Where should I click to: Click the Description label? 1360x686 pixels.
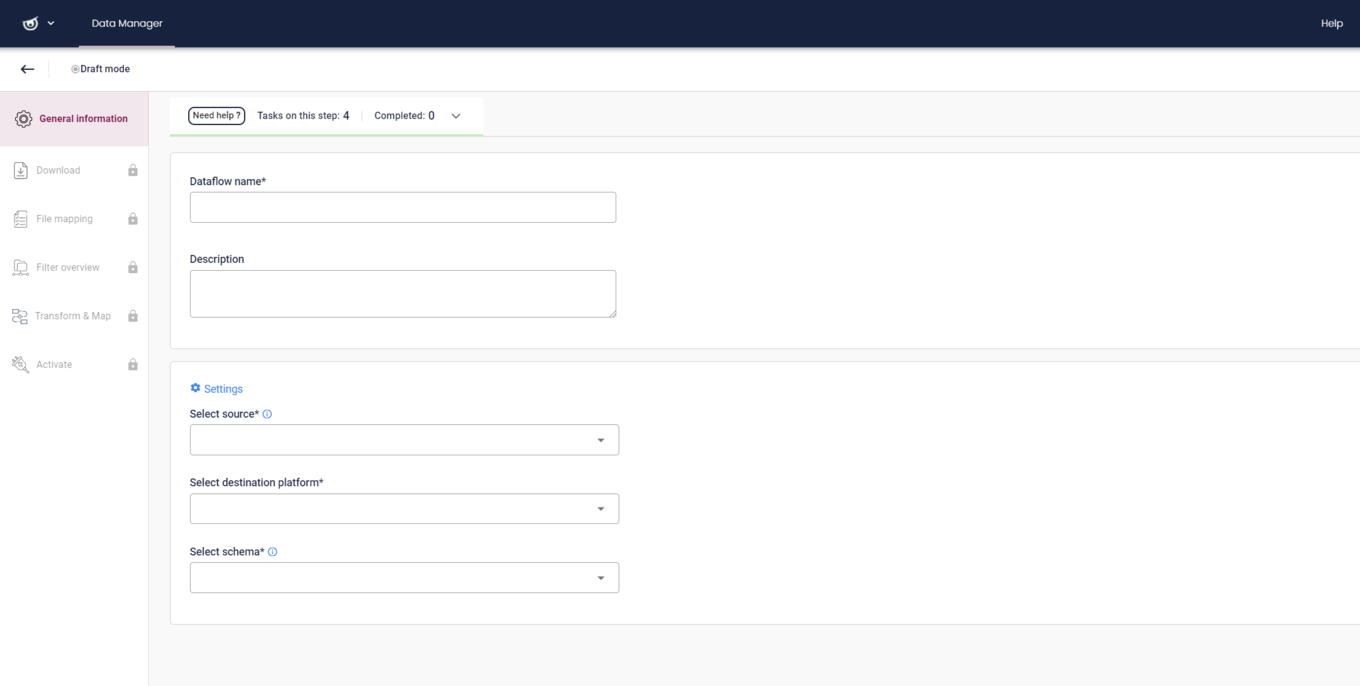(x=217, y=259)
